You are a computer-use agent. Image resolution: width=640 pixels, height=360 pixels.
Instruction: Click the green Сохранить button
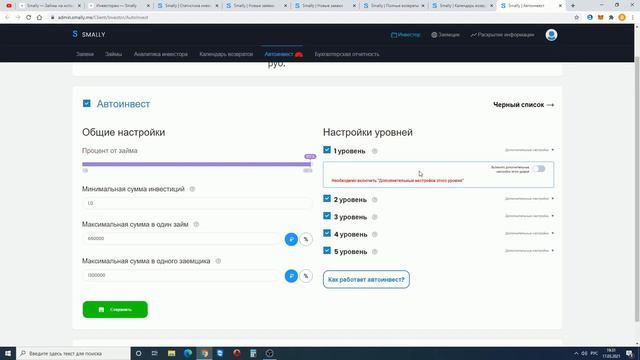115,309
